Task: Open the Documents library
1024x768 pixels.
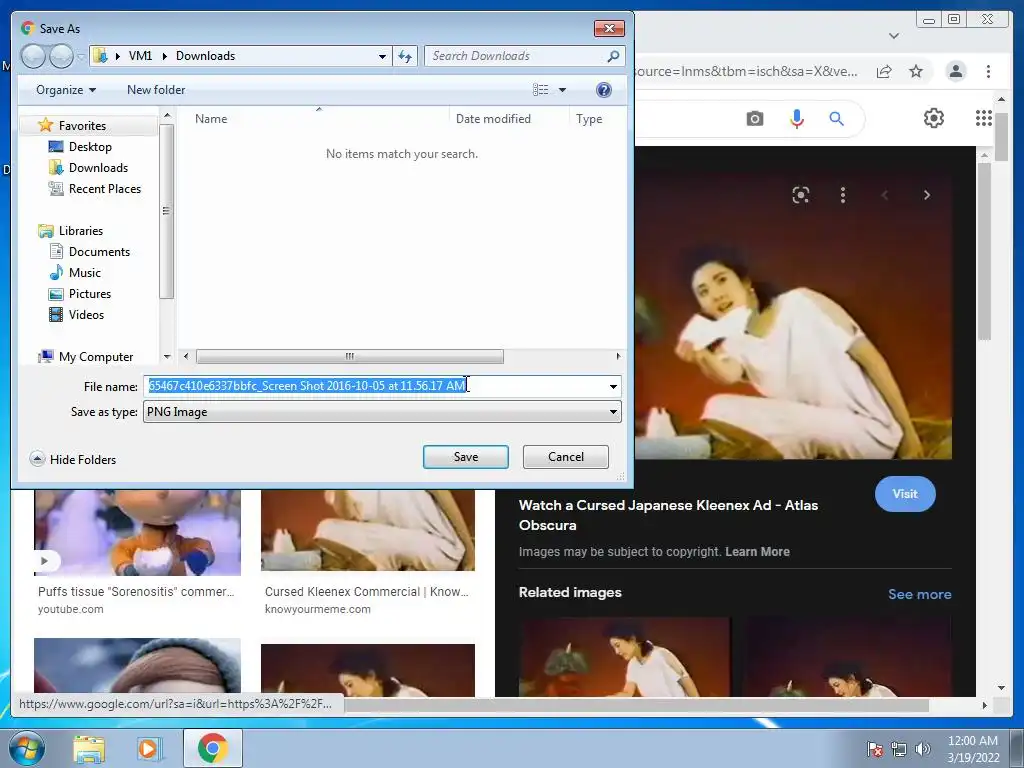Action: tap(99, 251)
